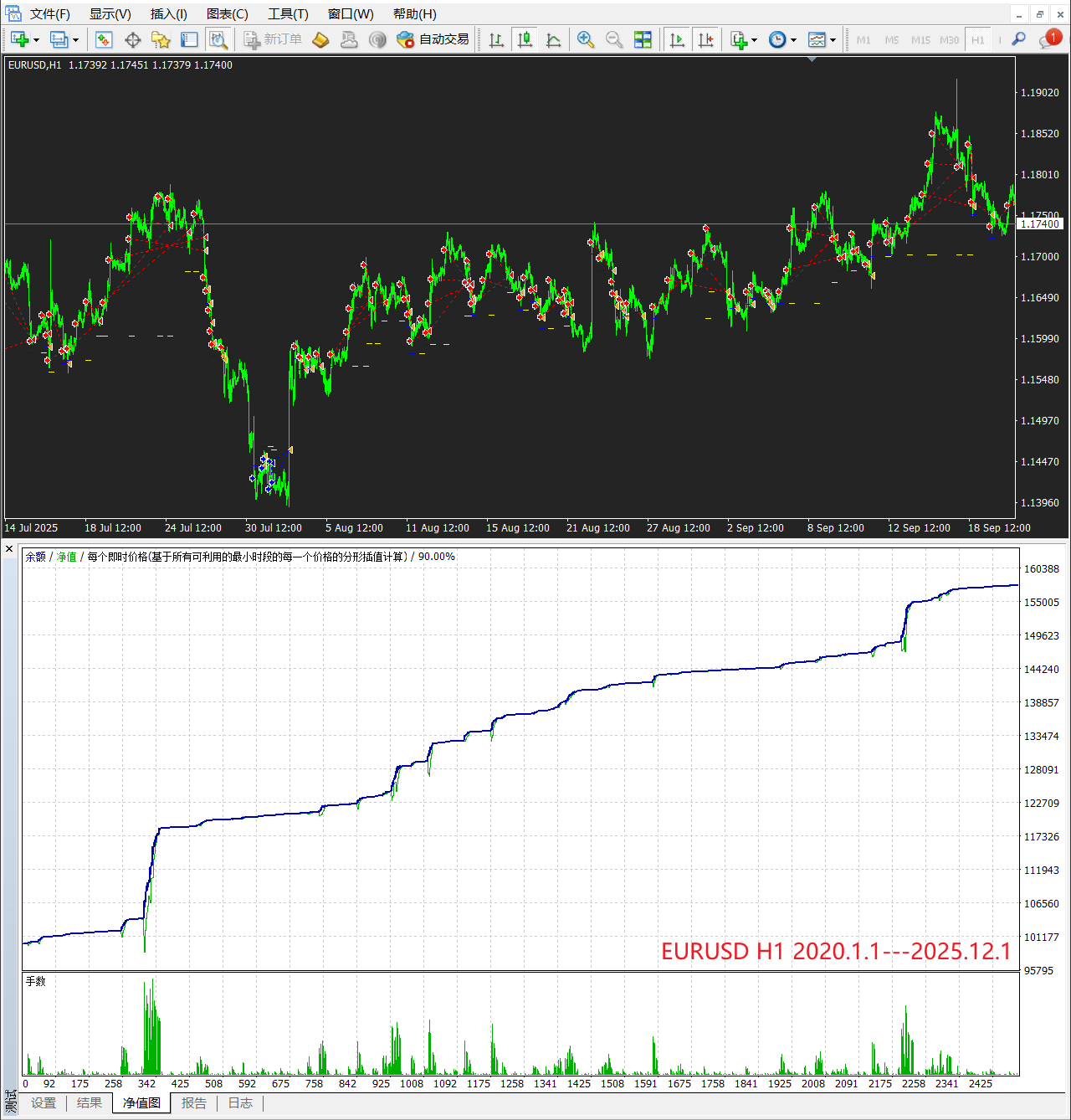This screenshot has width=1071, height=1120.
Task: Close the strategy tester panel
Action: (x=9, y=549)
